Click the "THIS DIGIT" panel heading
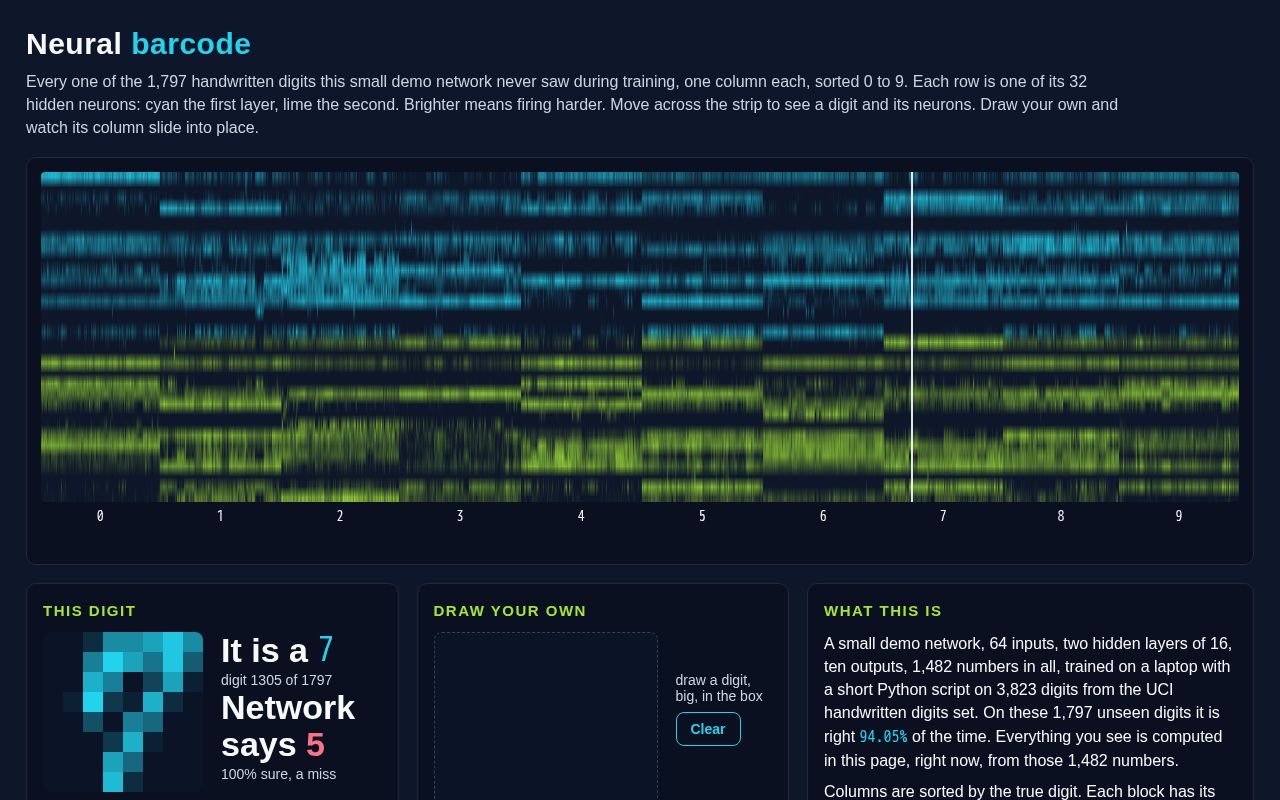 tap(89, 611)
